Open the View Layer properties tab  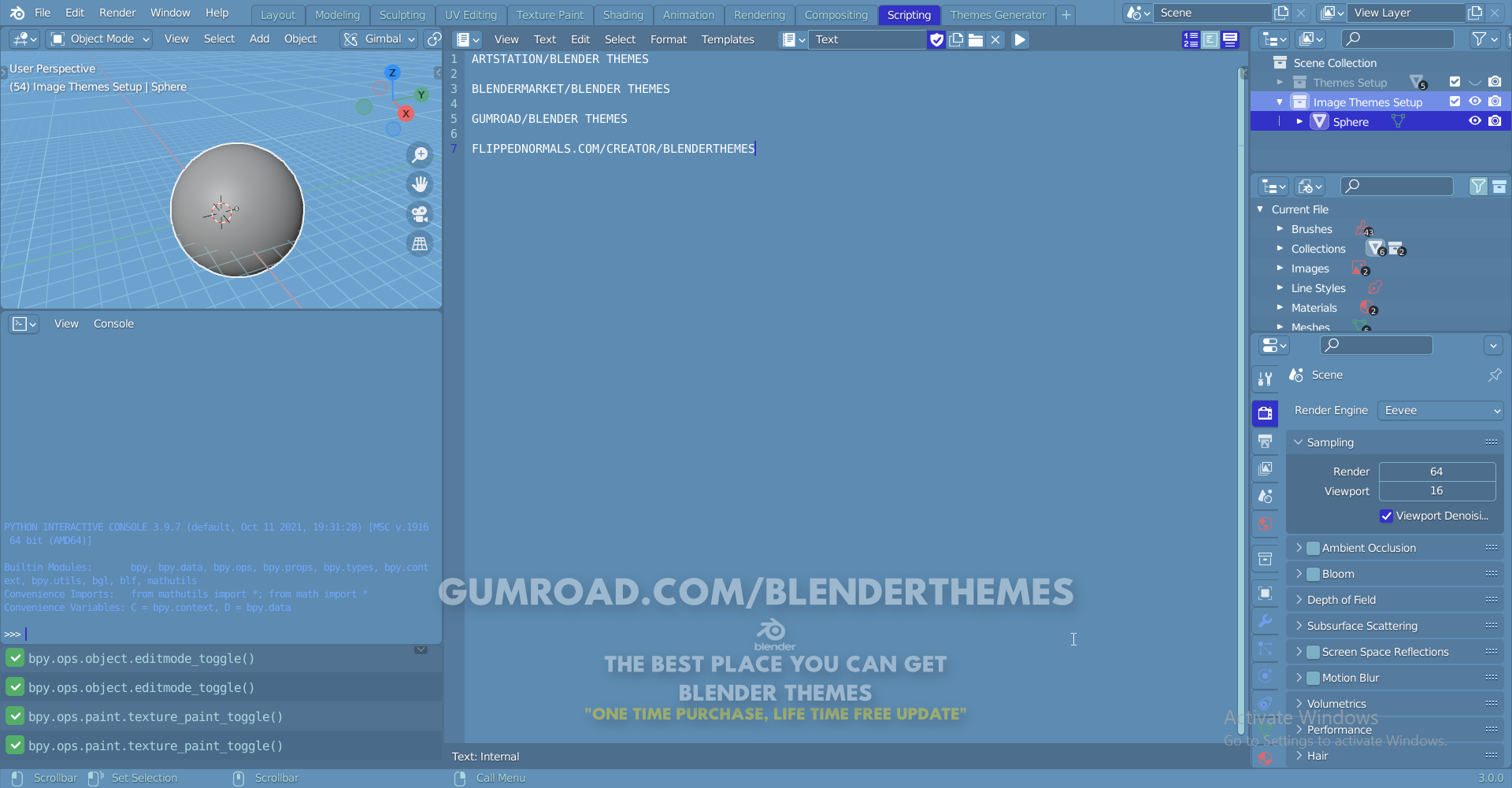(x=1266, y=468)
